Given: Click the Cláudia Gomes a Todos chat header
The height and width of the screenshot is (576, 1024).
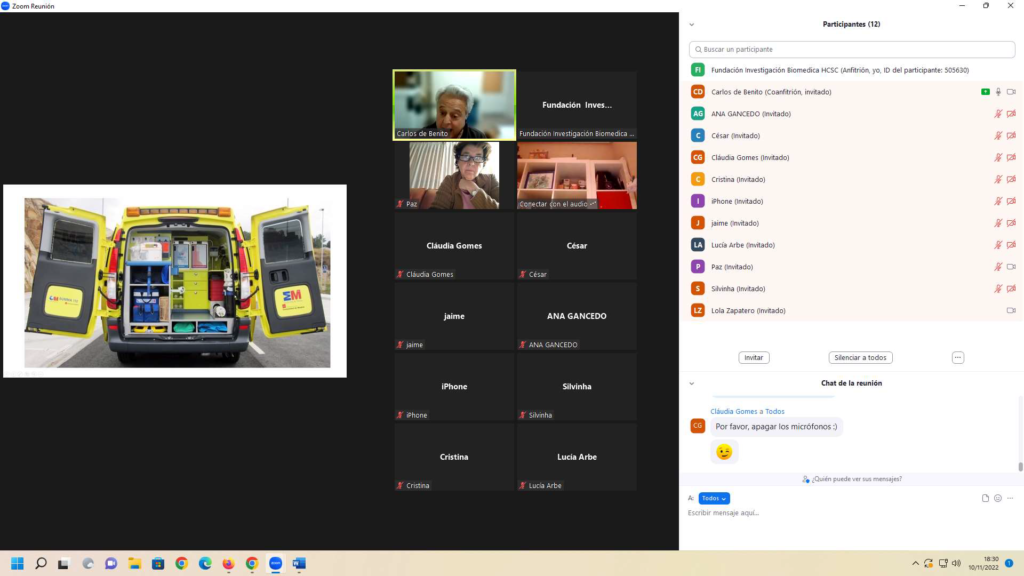Looking at the screenshot, I should 747,411.
